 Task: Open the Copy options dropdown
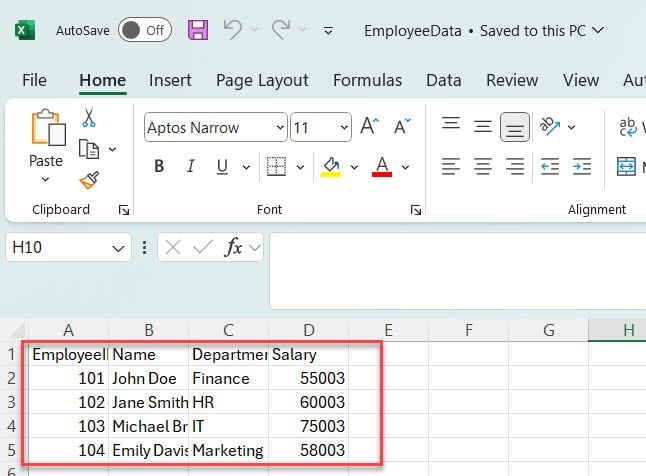(x=112, y=149)
